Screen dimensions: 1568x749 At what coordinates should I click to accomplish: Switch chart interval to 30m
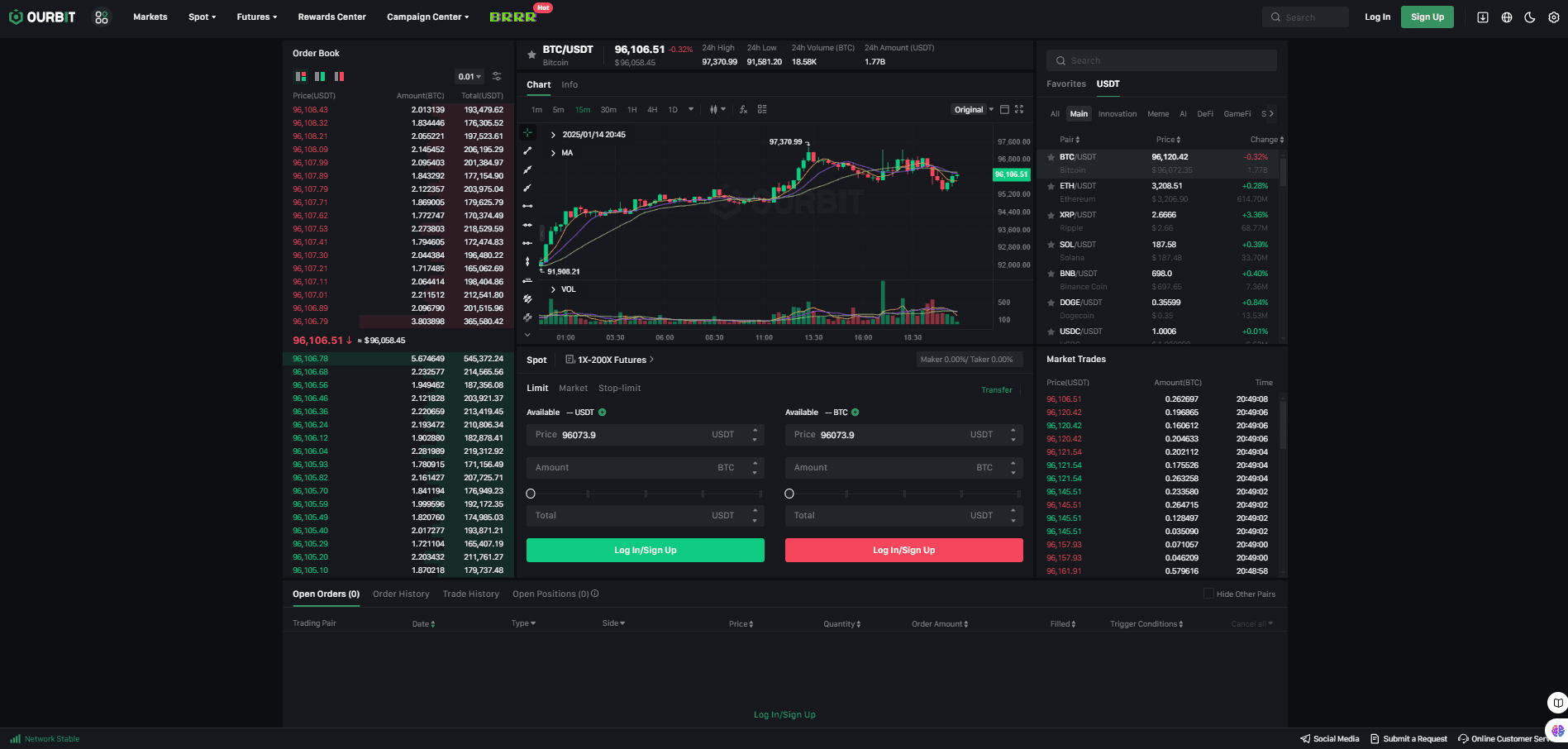(608, 110)
